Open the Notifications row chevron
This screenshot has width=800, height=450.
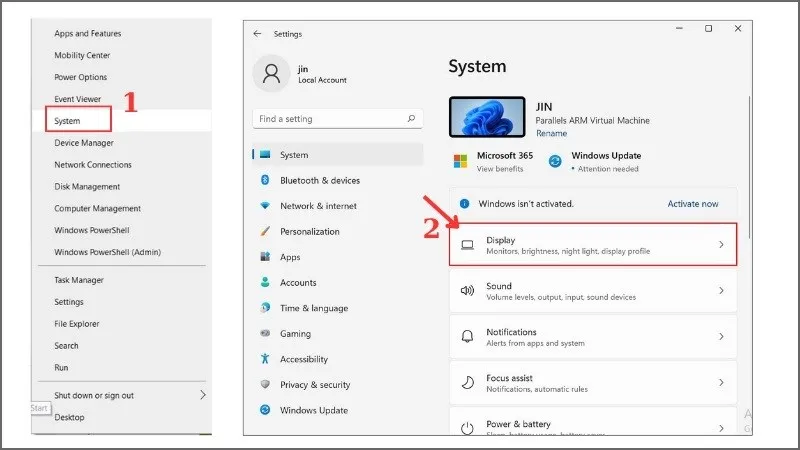(721, 337)
